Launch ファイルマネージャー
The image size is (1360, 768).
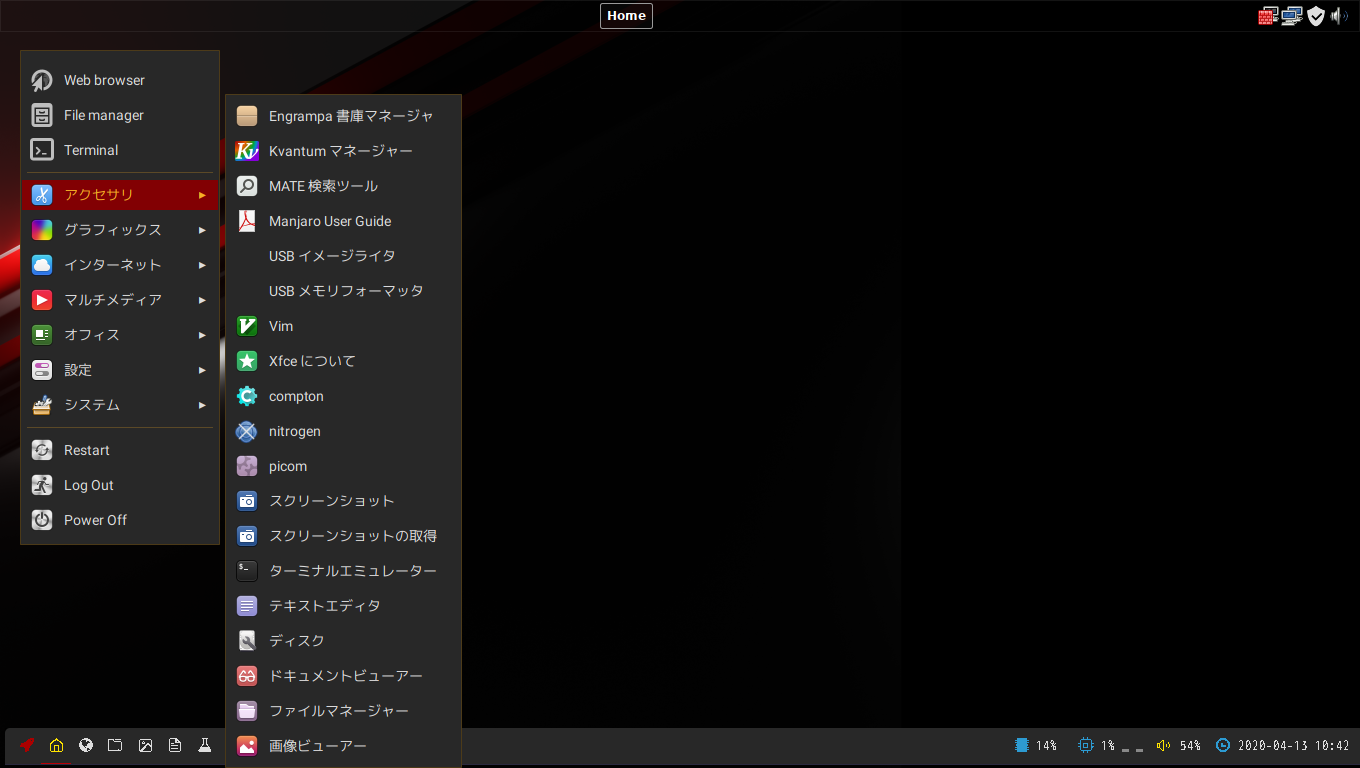click(x=343, y=711)
